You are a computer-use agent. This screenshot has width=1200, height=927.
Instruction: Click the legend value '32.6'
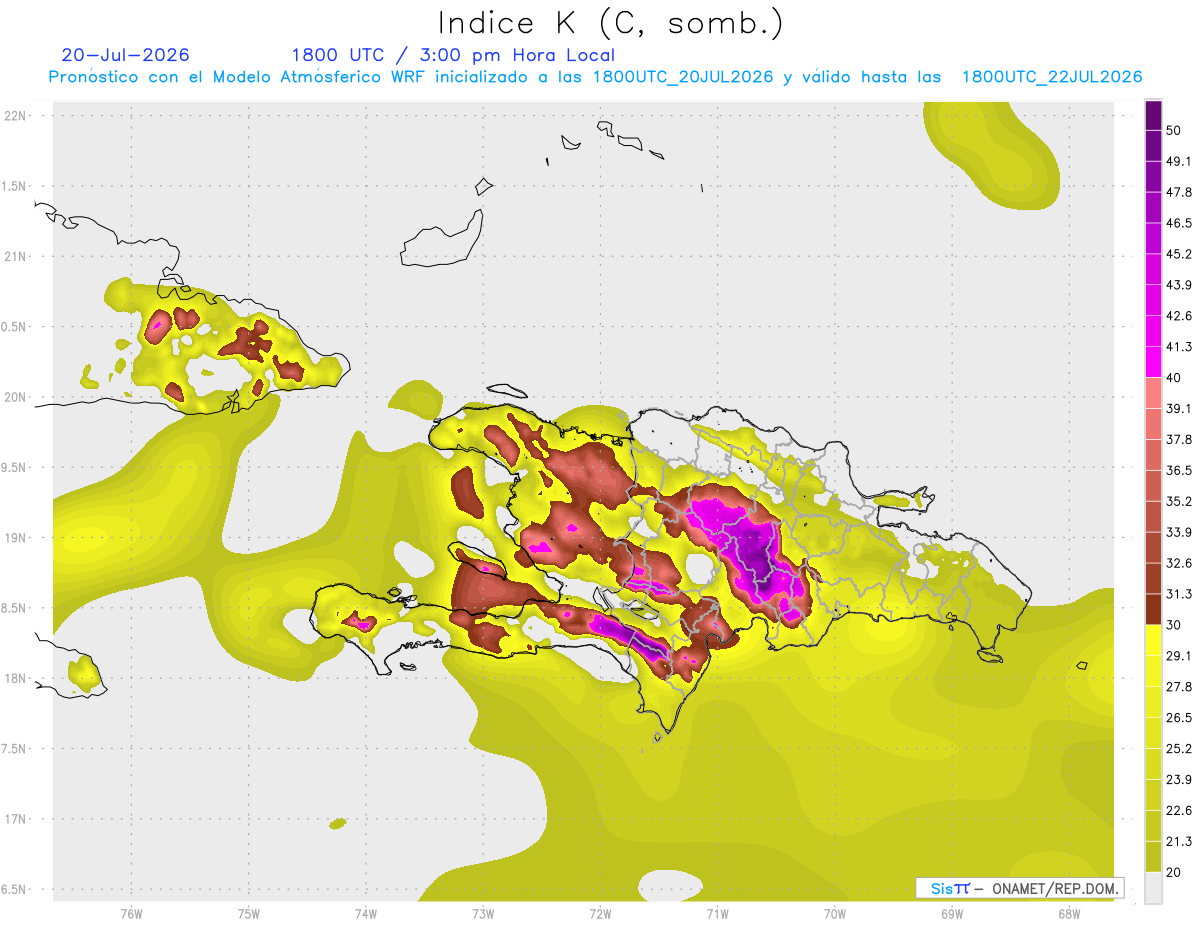[x=1179, y=563]
